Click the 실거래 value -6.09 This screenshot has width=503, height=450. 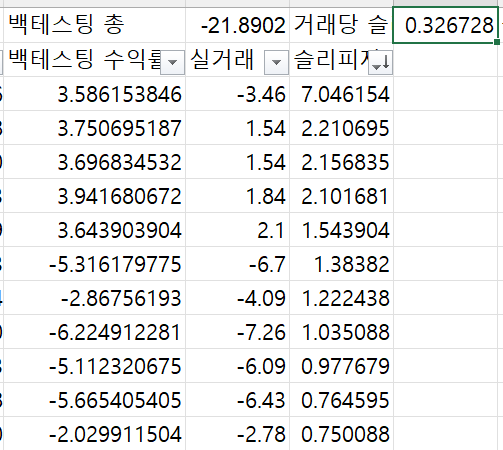pyautogui.click(x=237, y=366)
